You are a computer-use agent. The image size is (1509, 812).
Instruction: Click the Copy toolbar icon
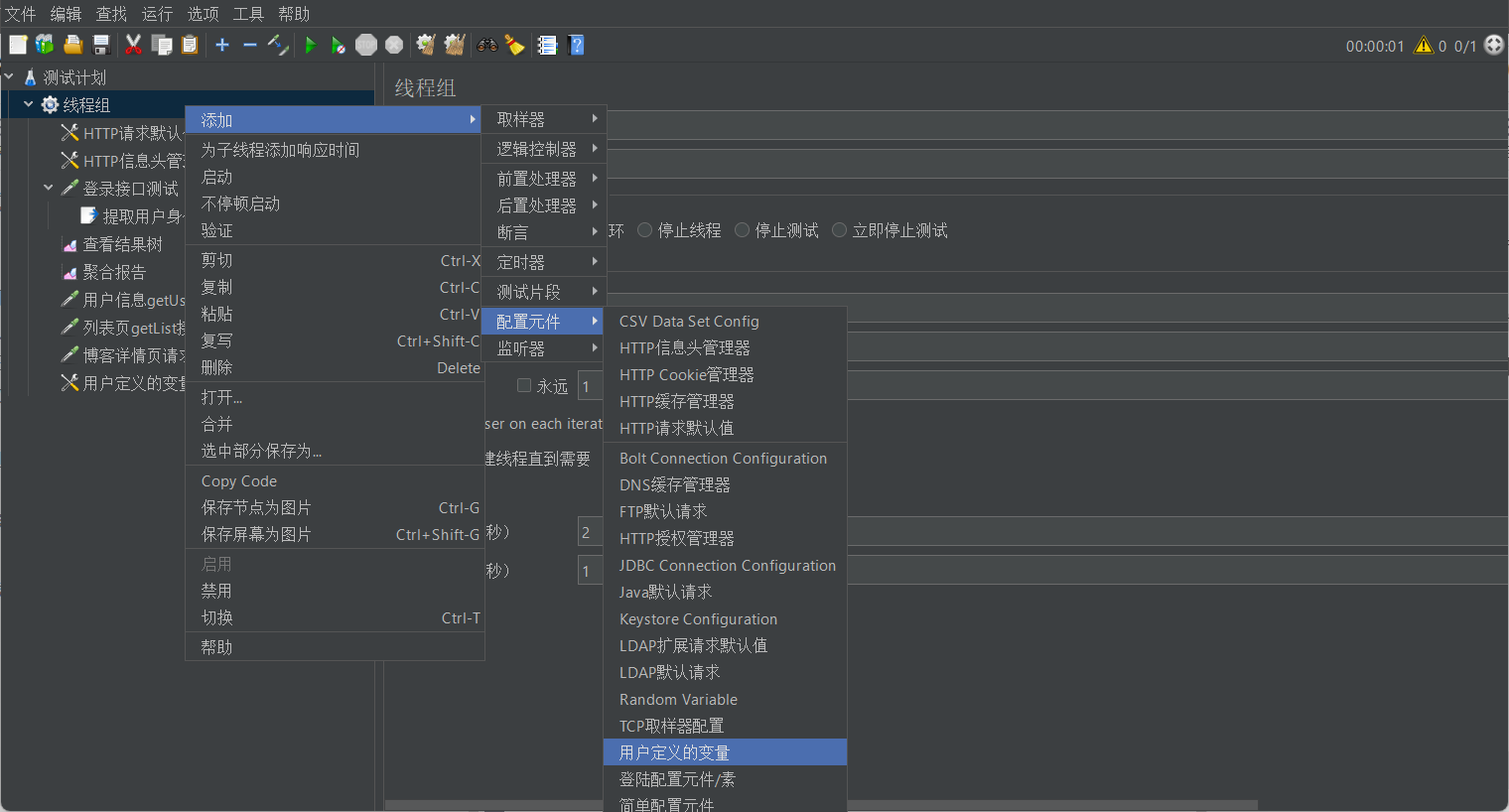[162, 45]
